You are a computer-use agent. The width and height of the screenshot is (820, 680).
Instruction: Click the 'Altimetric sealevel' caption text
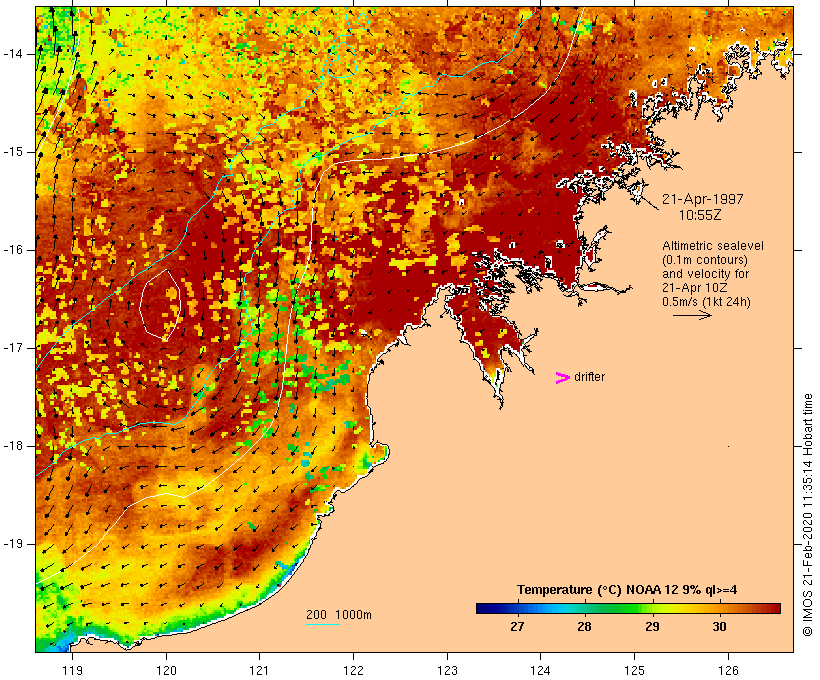713,245
